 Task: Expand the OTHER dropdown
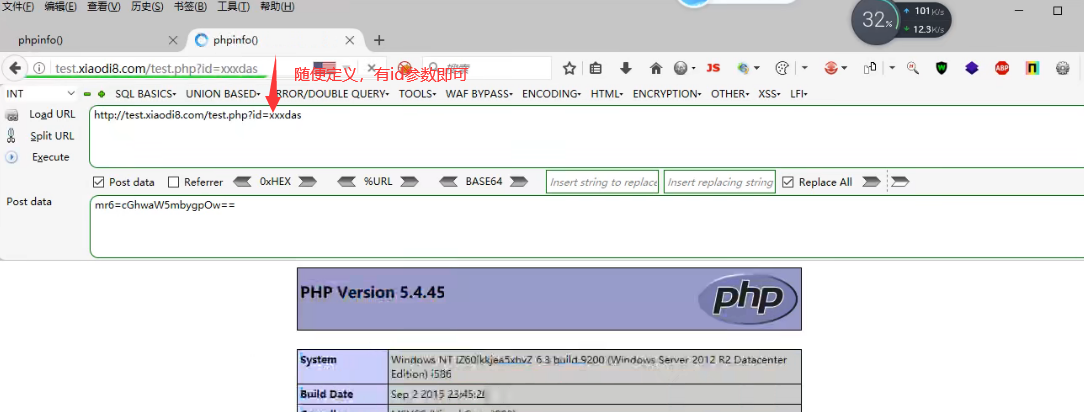tap(730, 93)
